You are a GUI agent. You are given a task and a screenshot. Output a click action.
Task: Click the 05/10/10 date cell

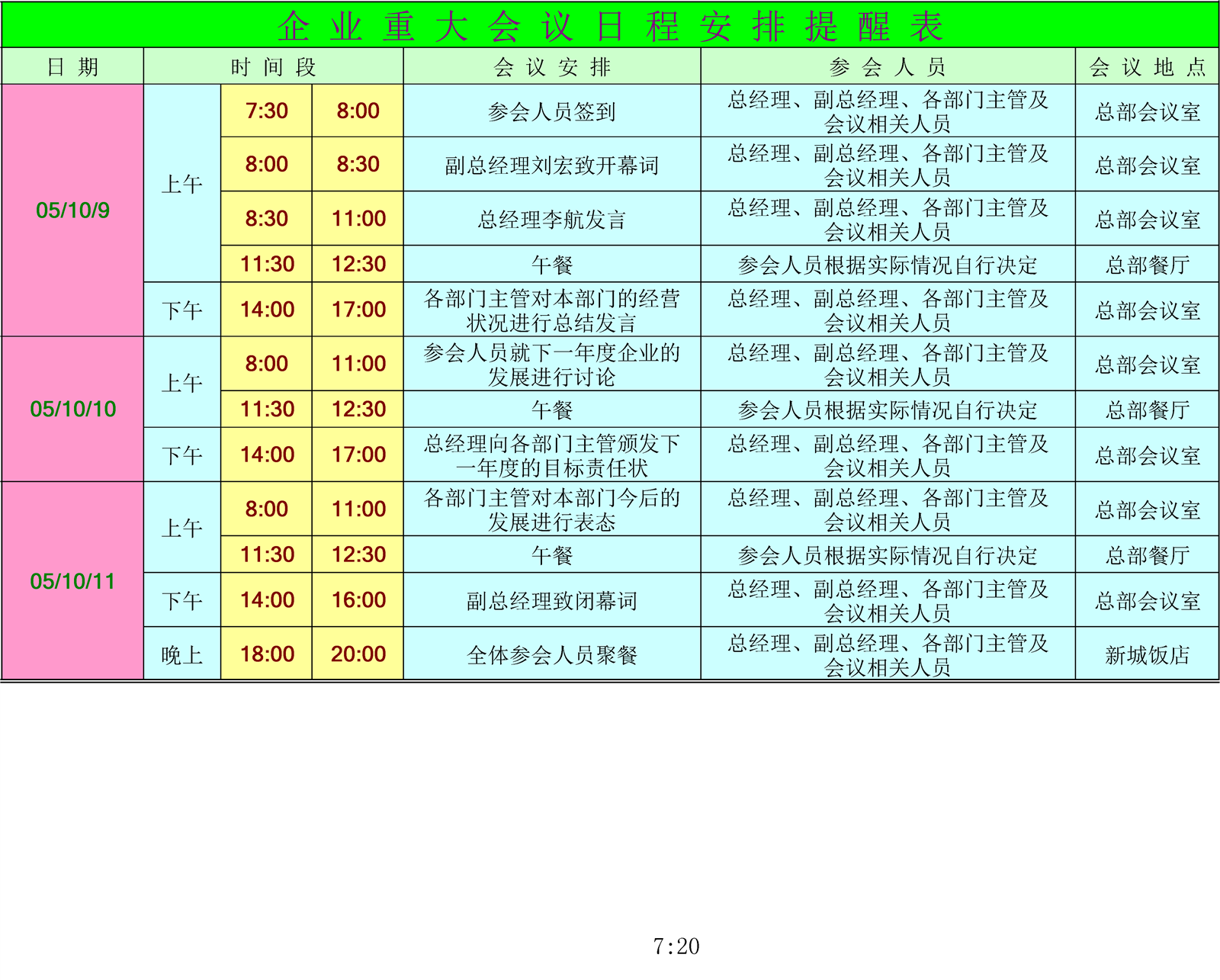point(72,410)
